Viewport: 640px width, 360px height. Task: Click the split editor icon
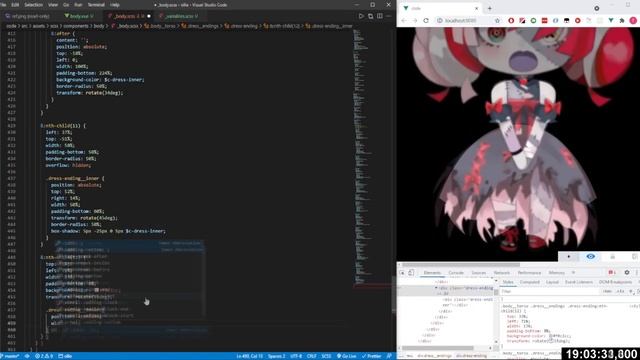[380, 16]
